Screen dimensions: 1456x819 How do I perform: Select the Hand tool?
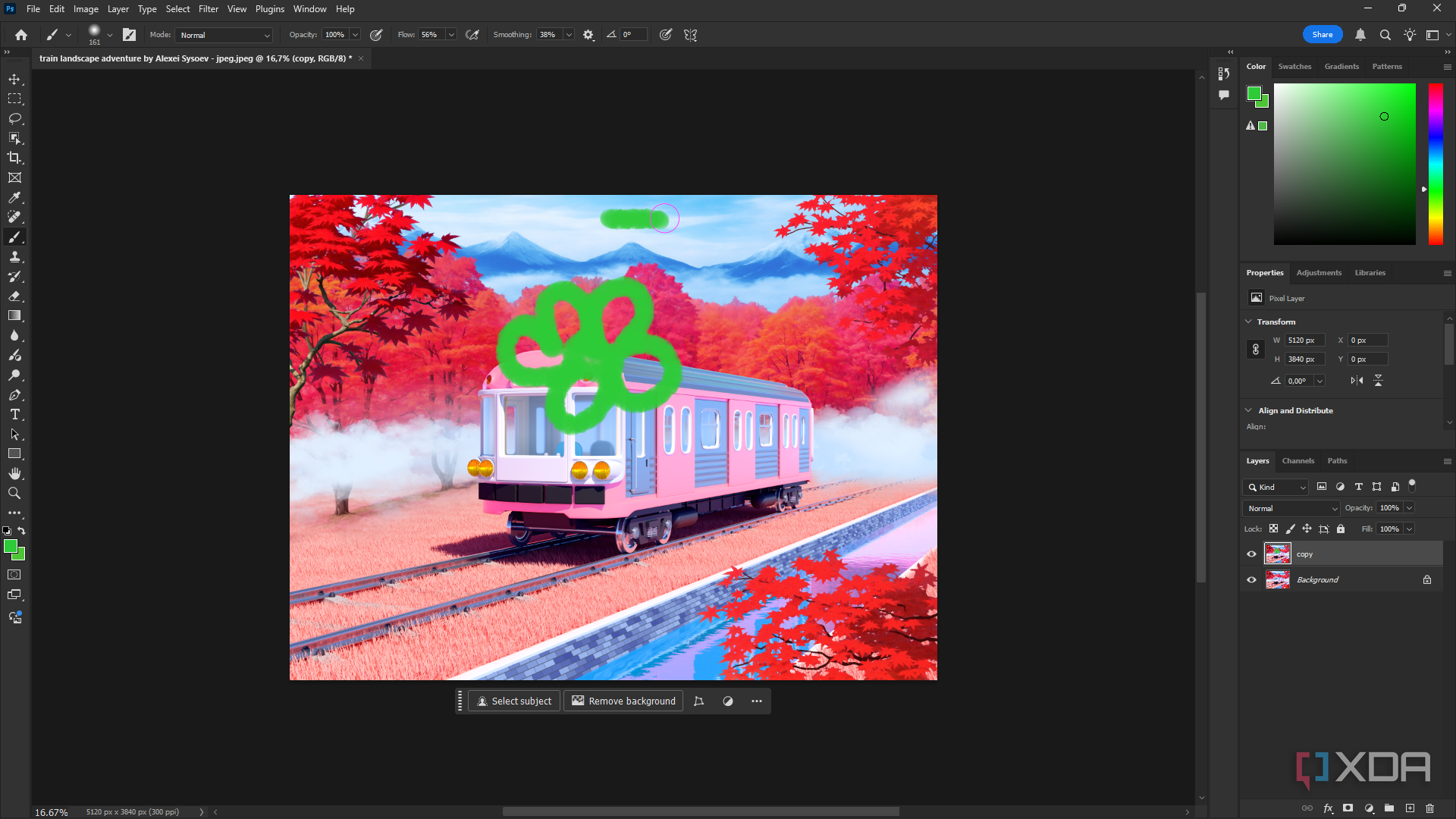pos(14,474)
